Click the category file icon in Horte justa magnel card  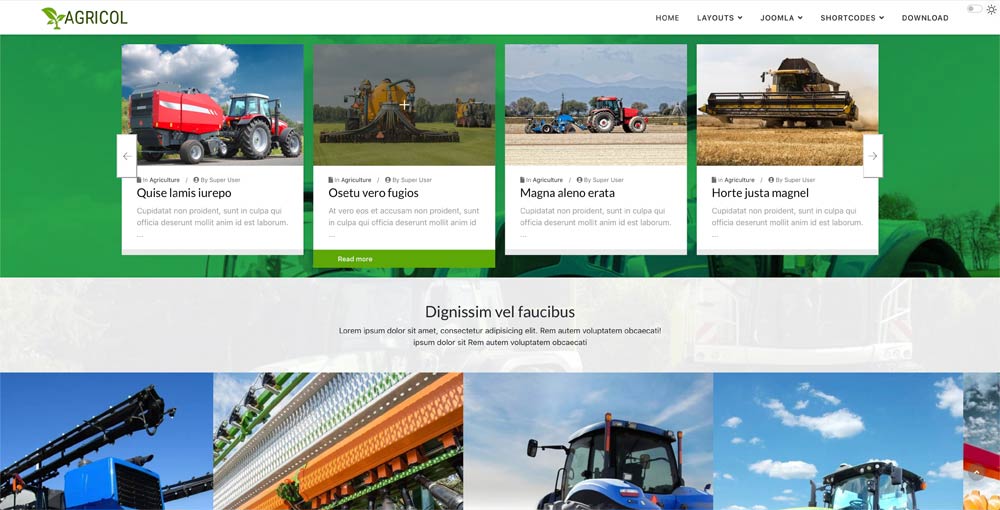(715, 180)
